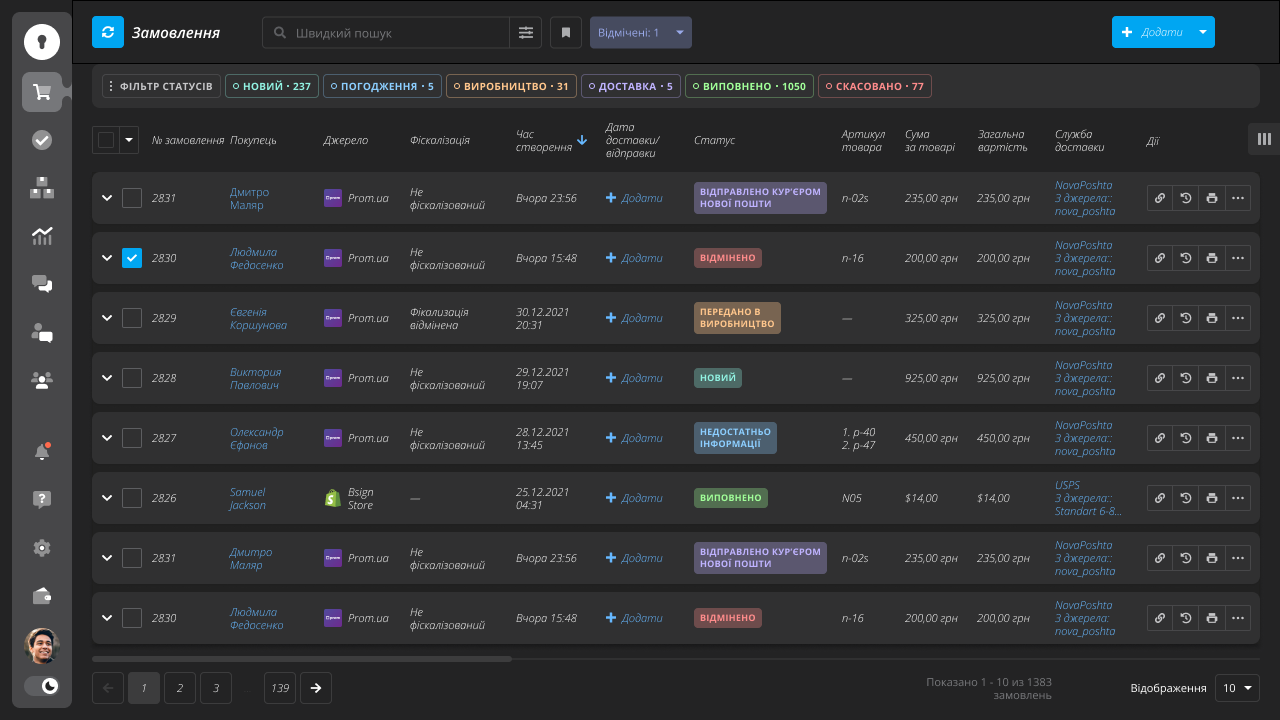Click the column layout icon
The image size is (1280, 720).
coord(1264,139)
